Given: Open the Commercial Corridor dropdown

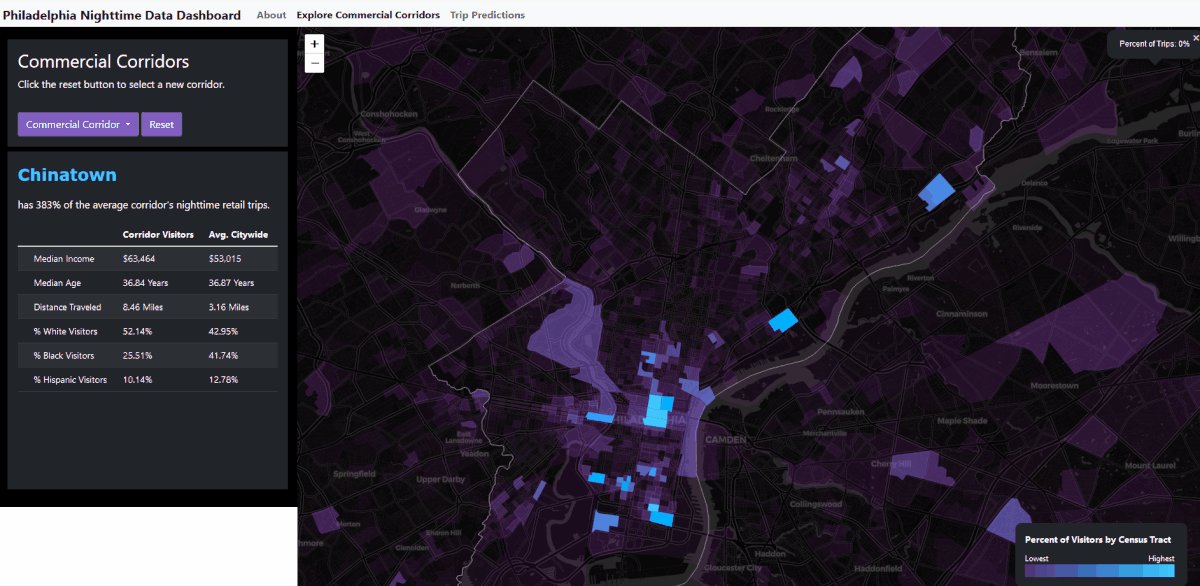Looking at the screenshot, I should click(78, 125).
